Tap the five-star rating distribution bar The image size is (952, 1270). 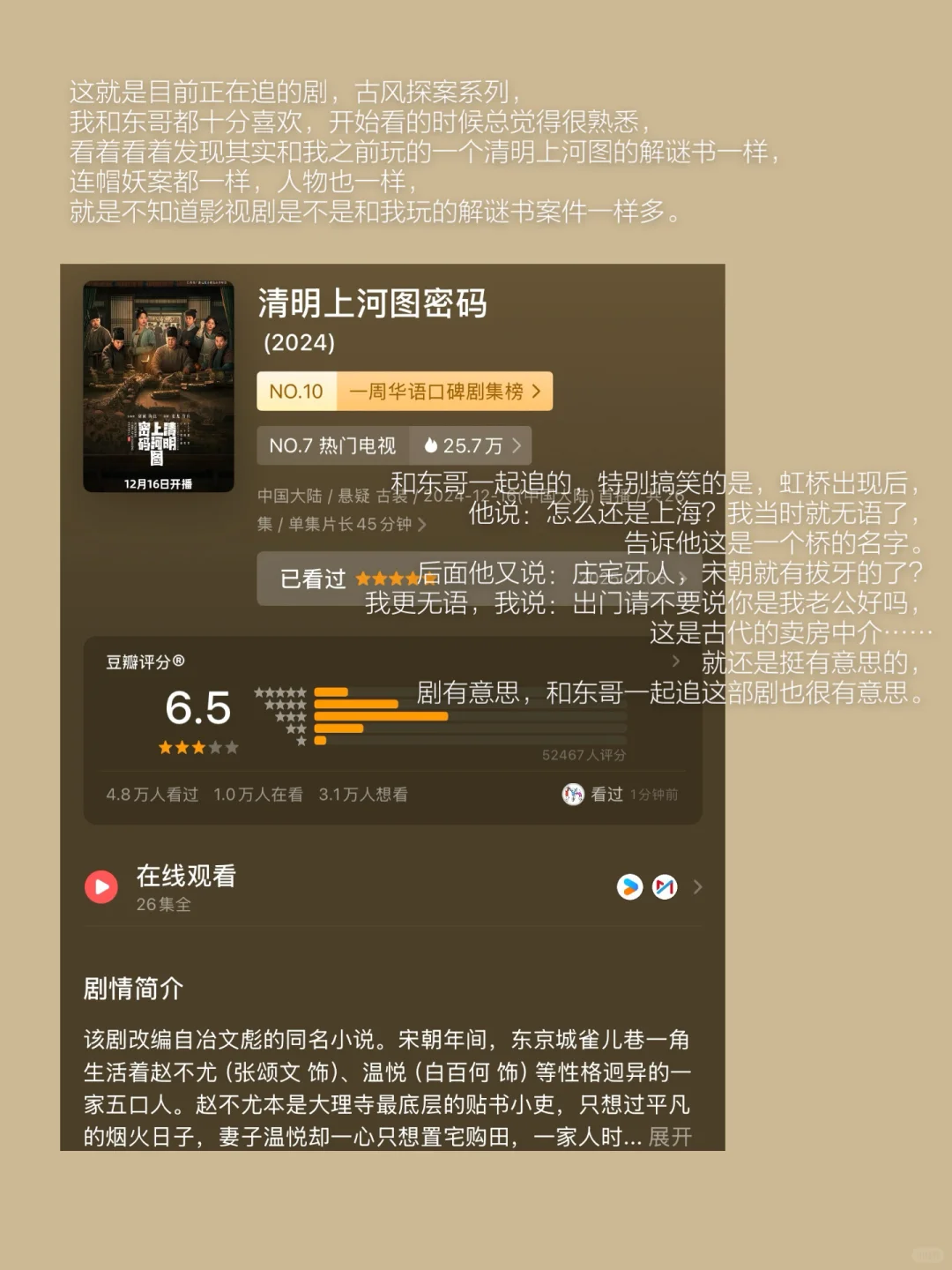coord(470,692)
